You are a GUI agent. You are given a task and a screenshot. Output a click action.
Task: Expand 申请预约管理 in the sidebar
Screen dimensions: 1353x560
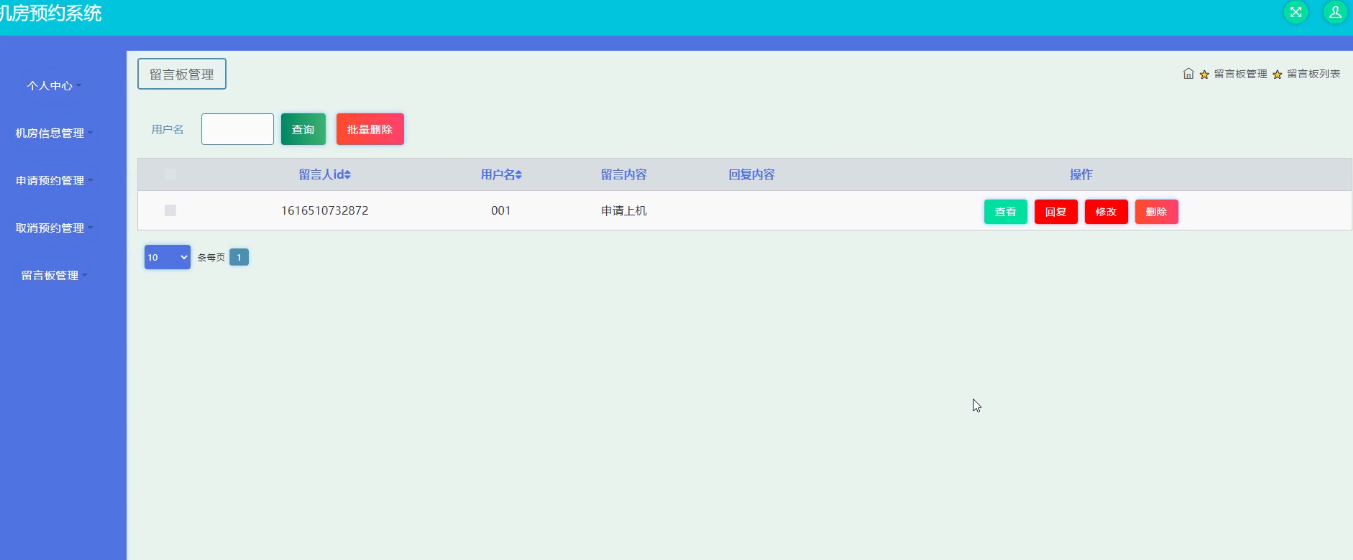54,181
